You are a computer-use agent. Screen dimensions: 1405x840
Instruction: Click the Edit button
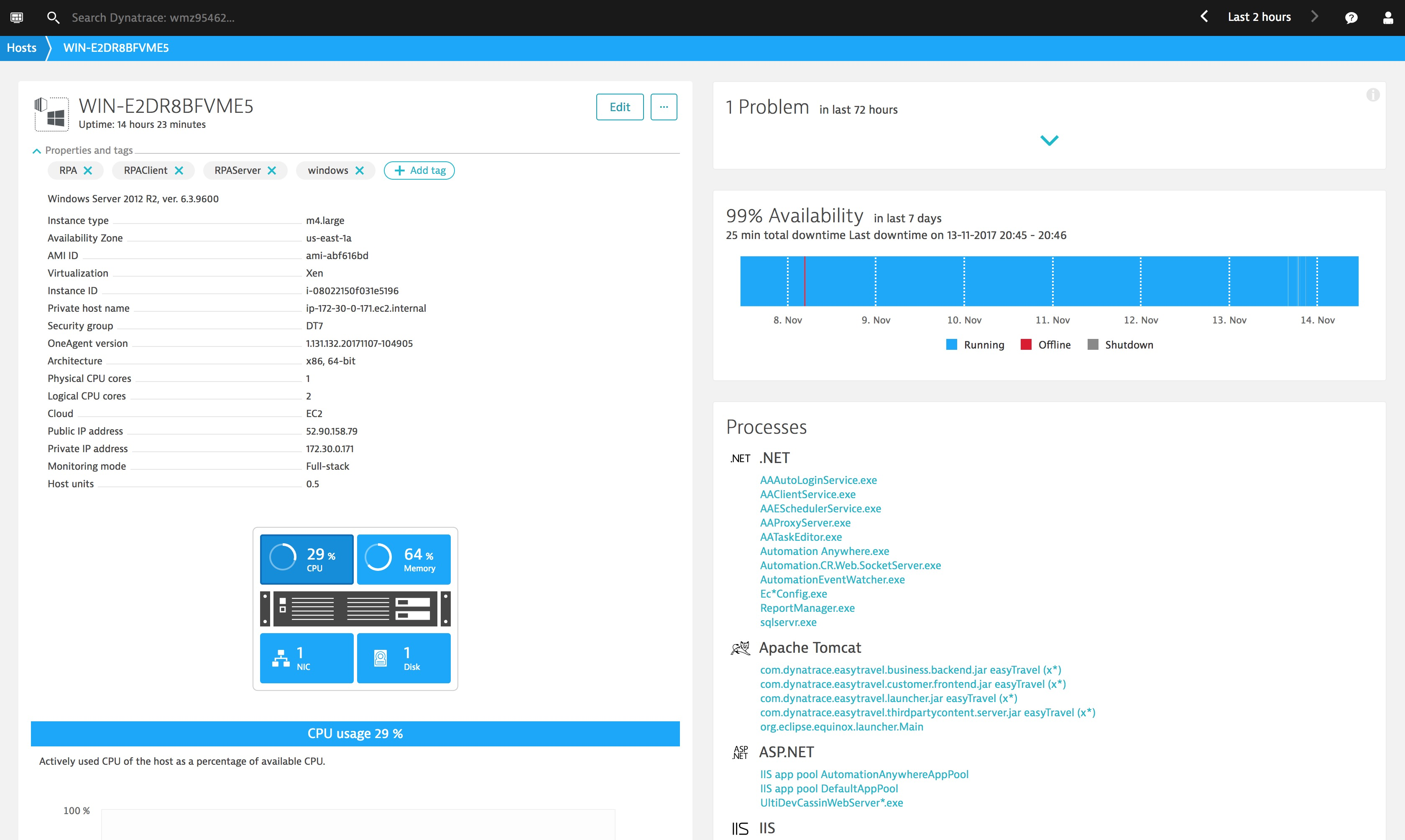(x=620, y=107)
